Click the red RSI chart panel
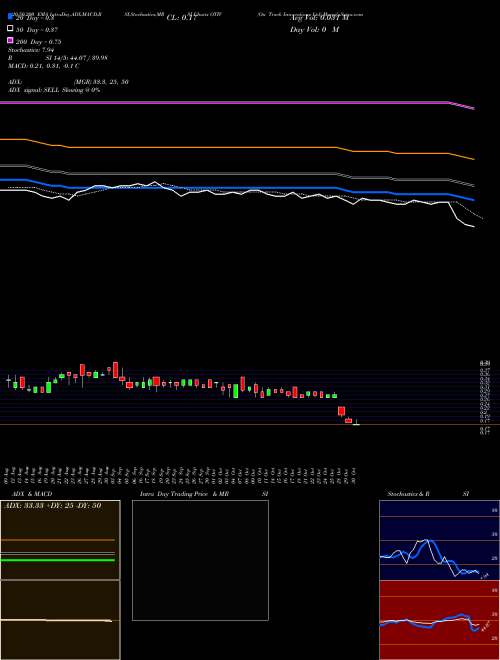The image size is (500, 660). (x=439, y=620)
